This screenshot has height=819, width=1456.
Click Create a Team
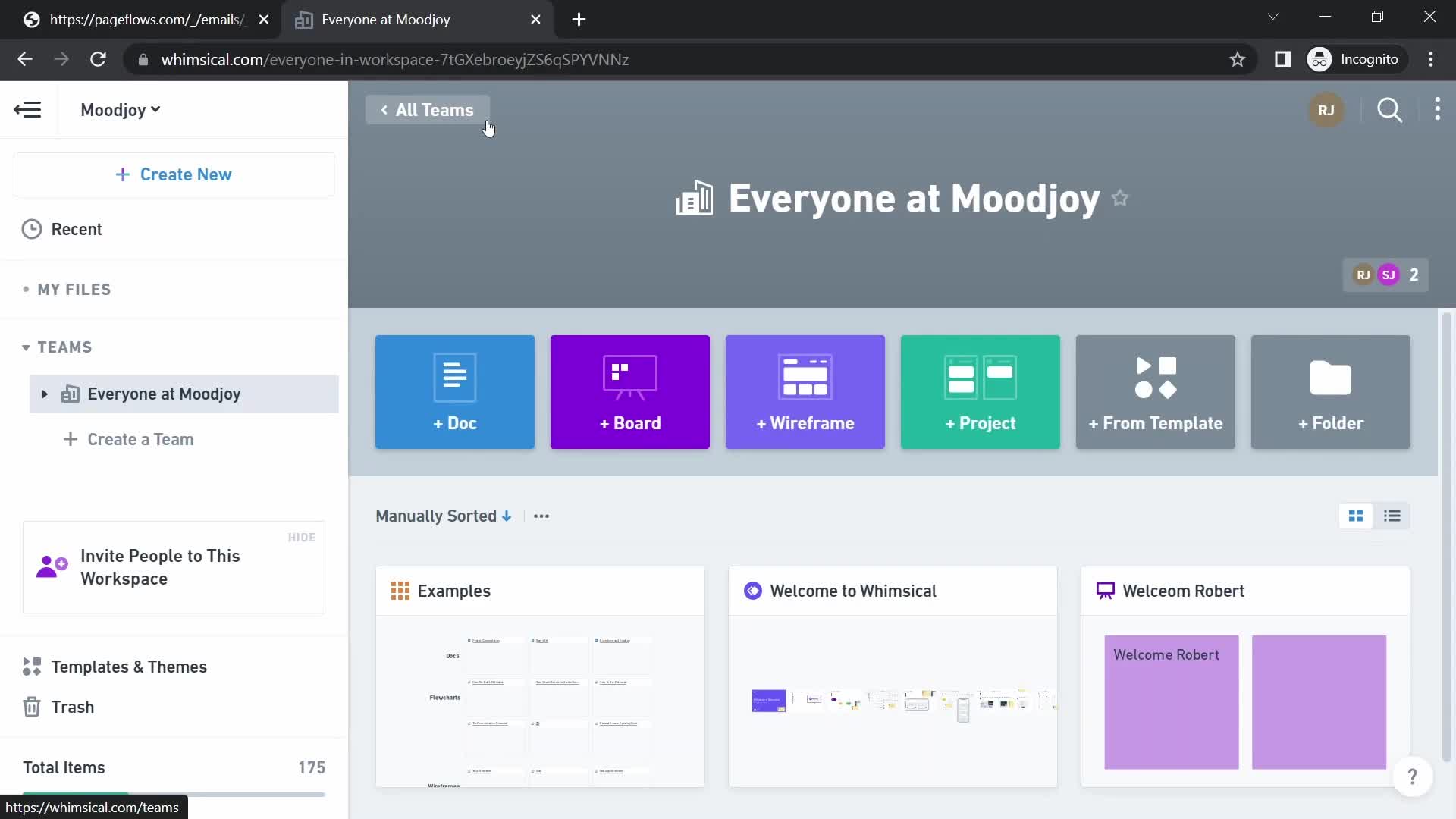tap(140, 440)
